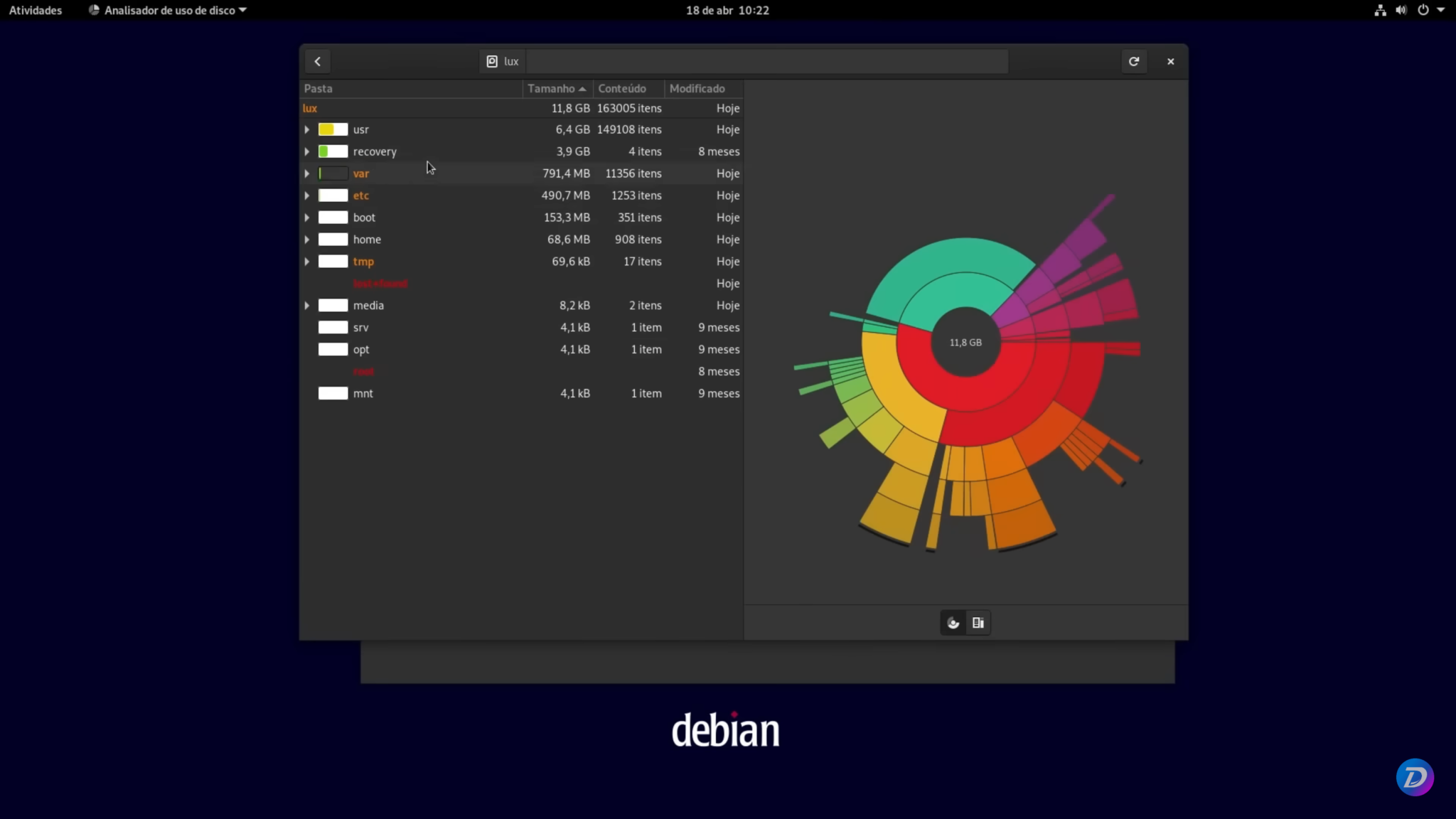Click the rescan refresh icon
1456x819 pixels.
pos(1134,62)
